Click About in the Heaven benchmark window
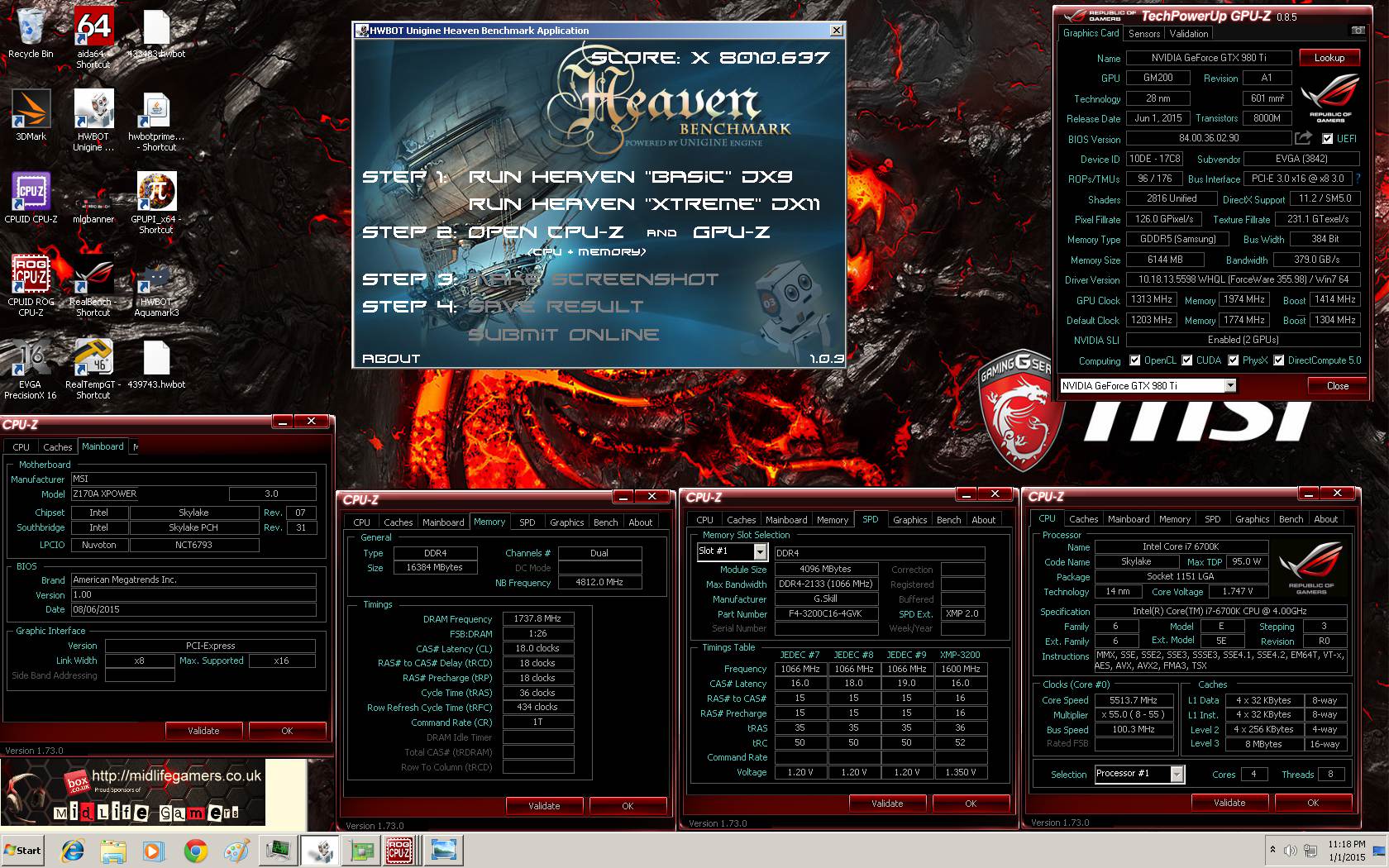Image resolution: width=1389 pixels, height=868 pixels. pyautogui.click(x=391, y=359)
